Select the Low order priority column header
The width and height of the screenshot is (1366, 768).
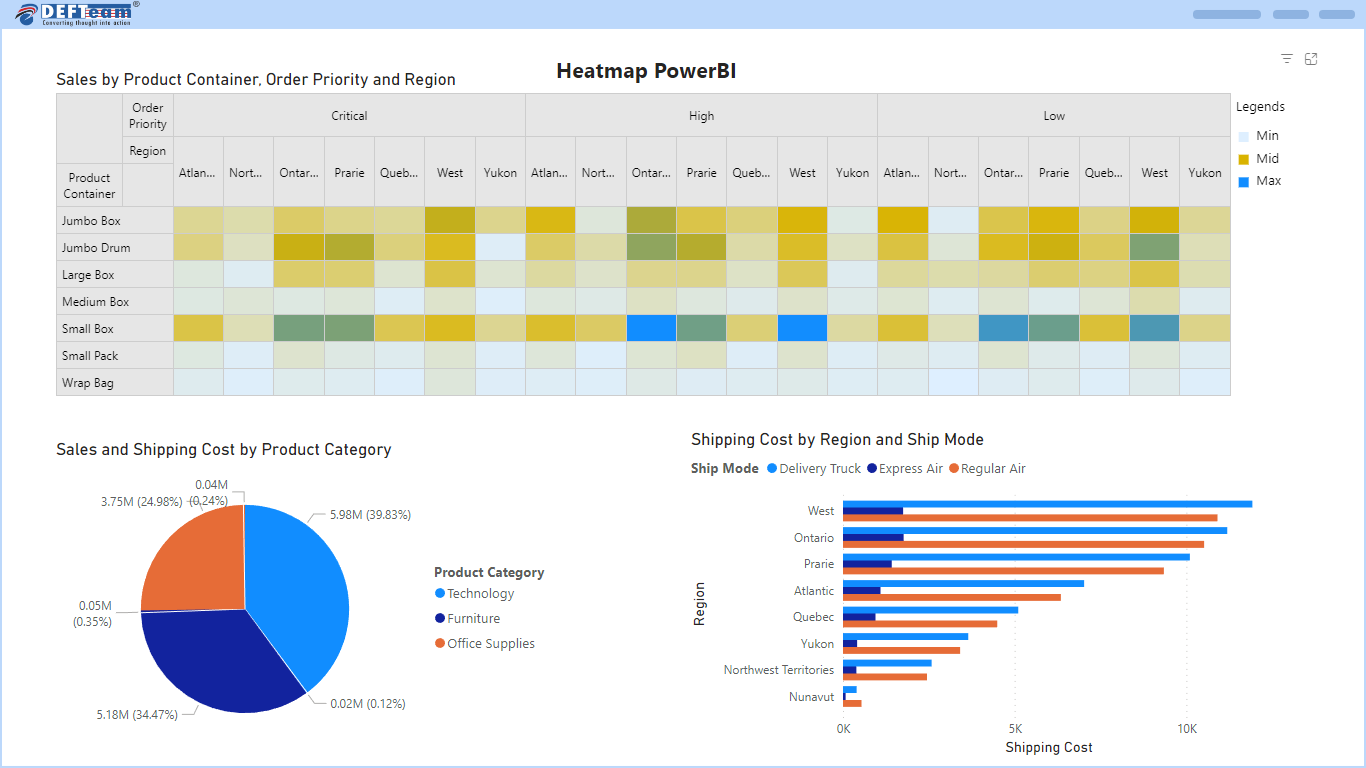pyautogui.click(x=1054, y=116)
